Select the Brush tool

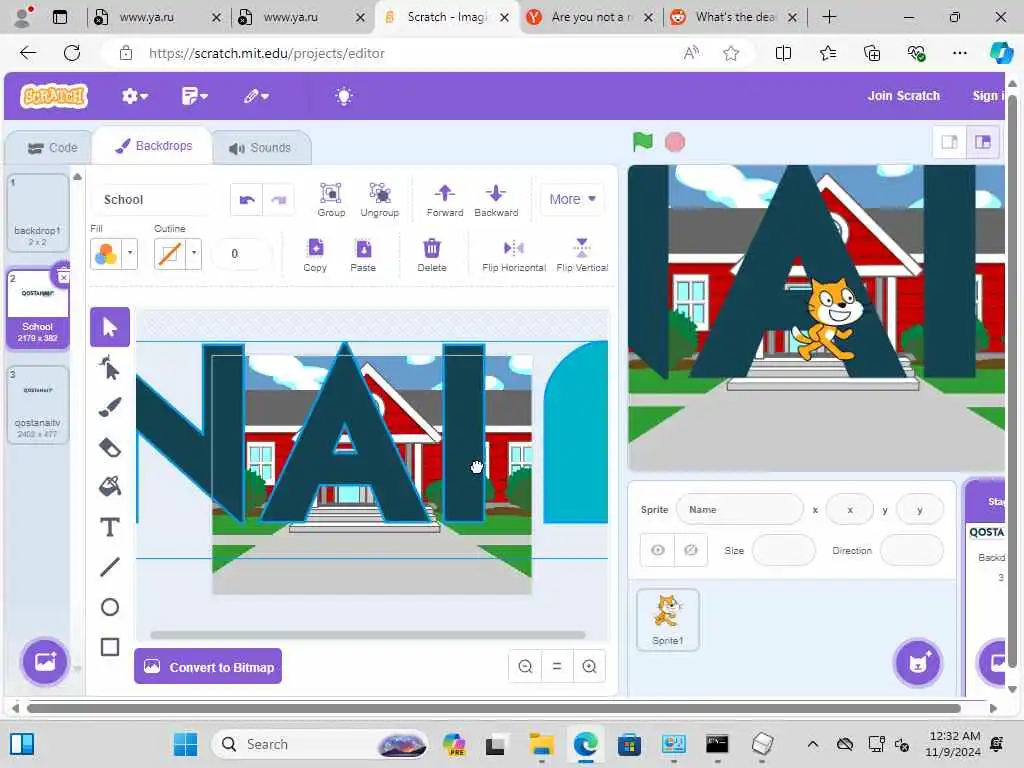(x=110, y=408)
